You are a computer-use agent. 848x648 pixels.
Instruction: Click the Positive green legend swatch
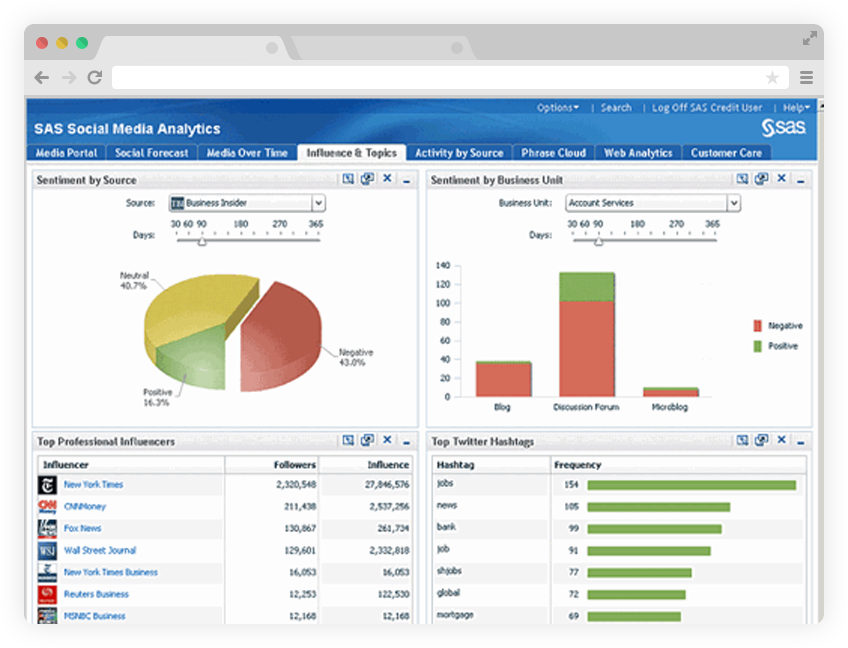(757, 346)
